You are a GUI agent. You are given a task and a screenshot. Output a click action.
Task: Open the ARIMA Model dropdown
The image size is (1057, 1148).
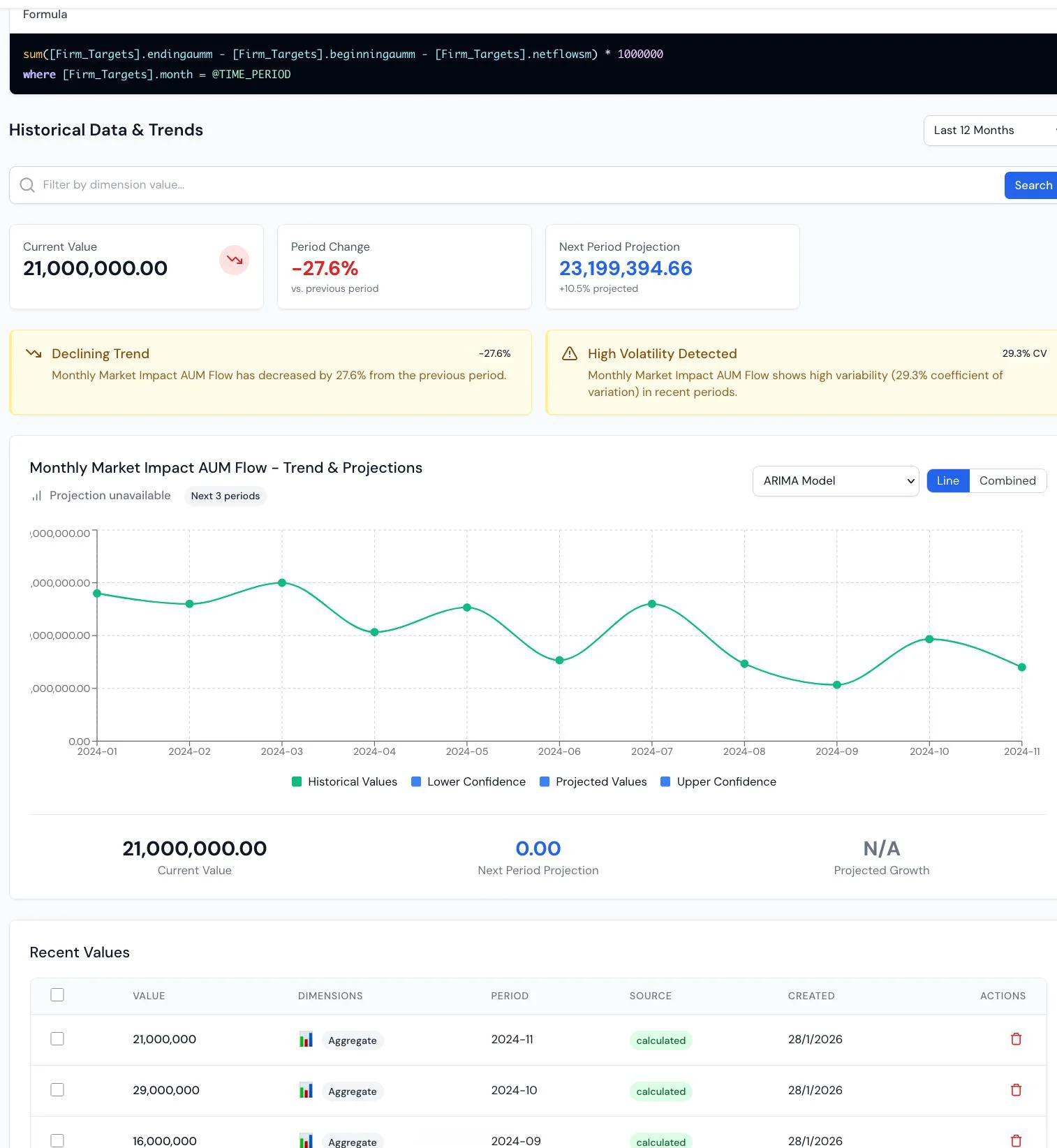point(836,481)
